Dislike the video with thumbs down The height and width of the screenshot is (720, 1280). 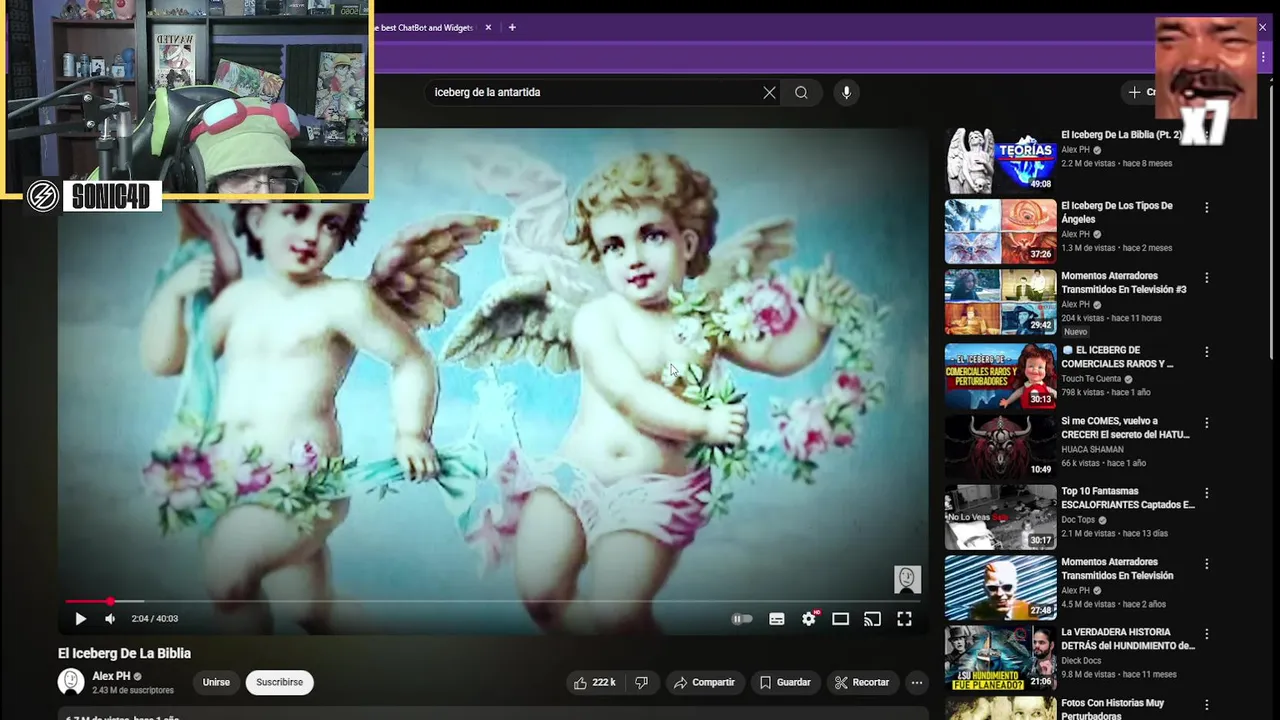pos(642,683)
